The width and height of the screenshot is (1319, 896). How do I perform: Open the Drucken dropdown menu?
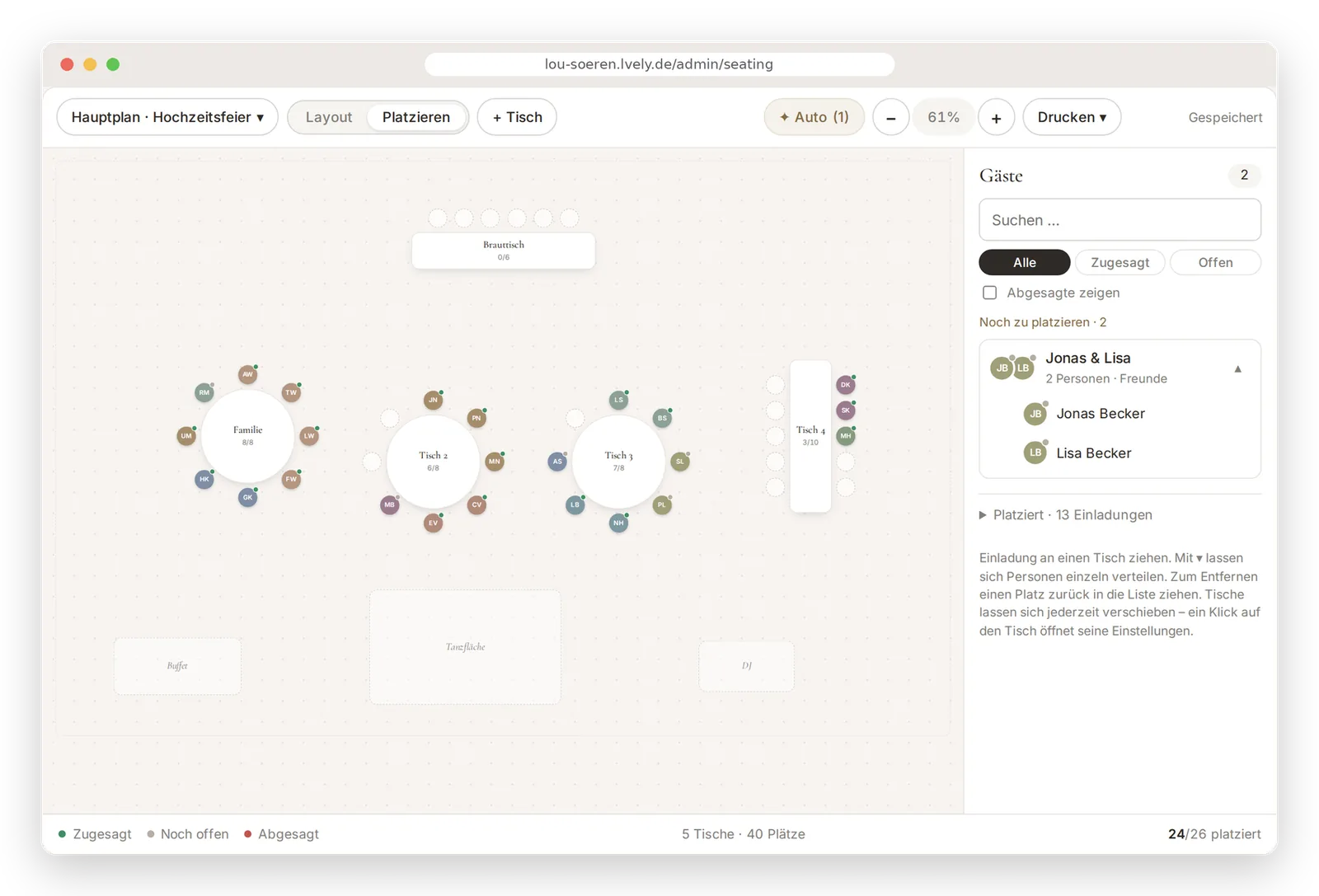coord(1072,117)
